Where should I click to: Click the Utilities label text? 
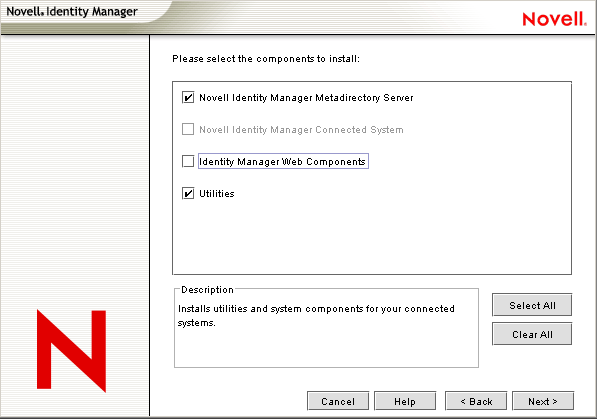(217, 194)
